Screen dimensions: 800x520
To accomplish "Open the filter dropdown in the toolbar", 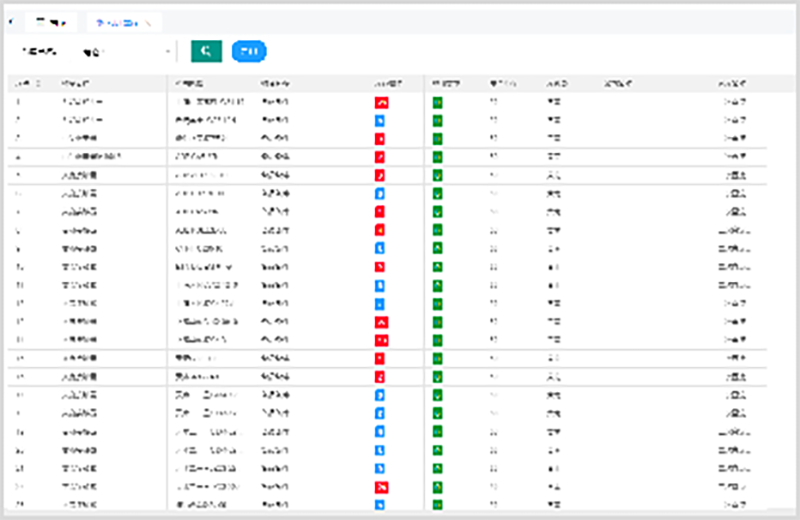I will click(x=124, y=52).
